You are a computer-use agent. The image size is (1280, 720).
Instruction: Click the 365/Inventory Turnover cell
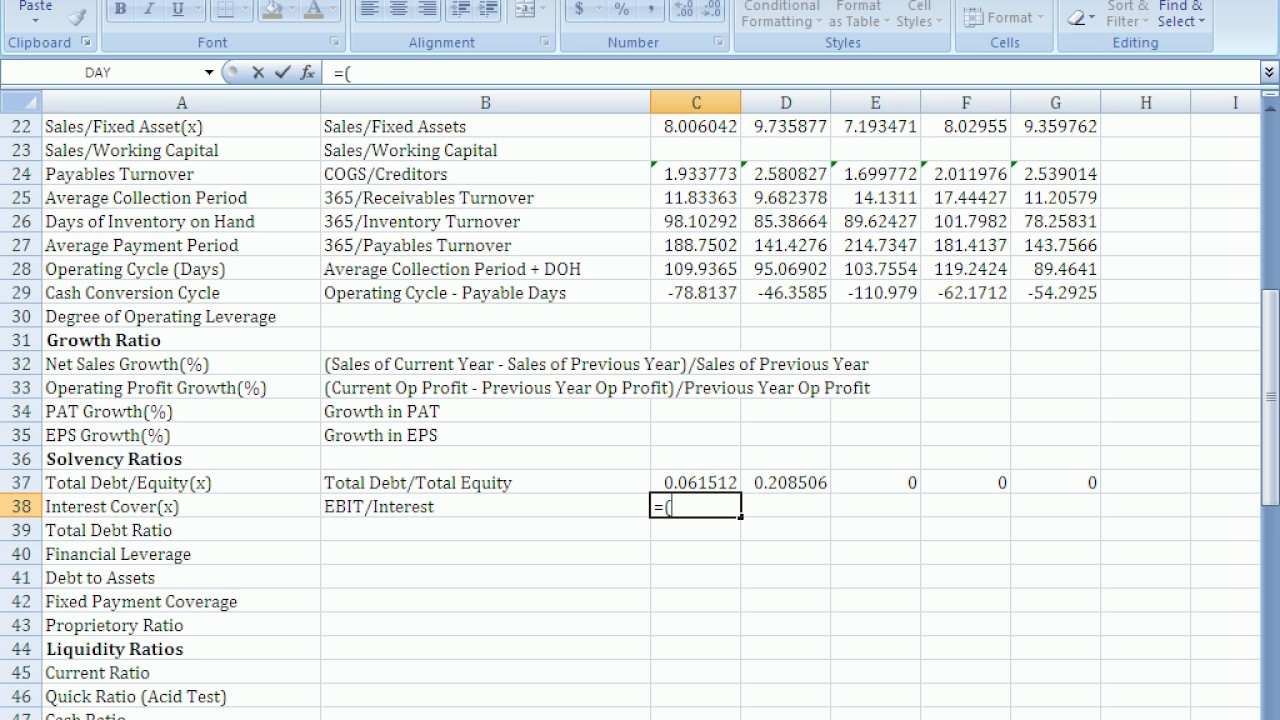point(485,221)
